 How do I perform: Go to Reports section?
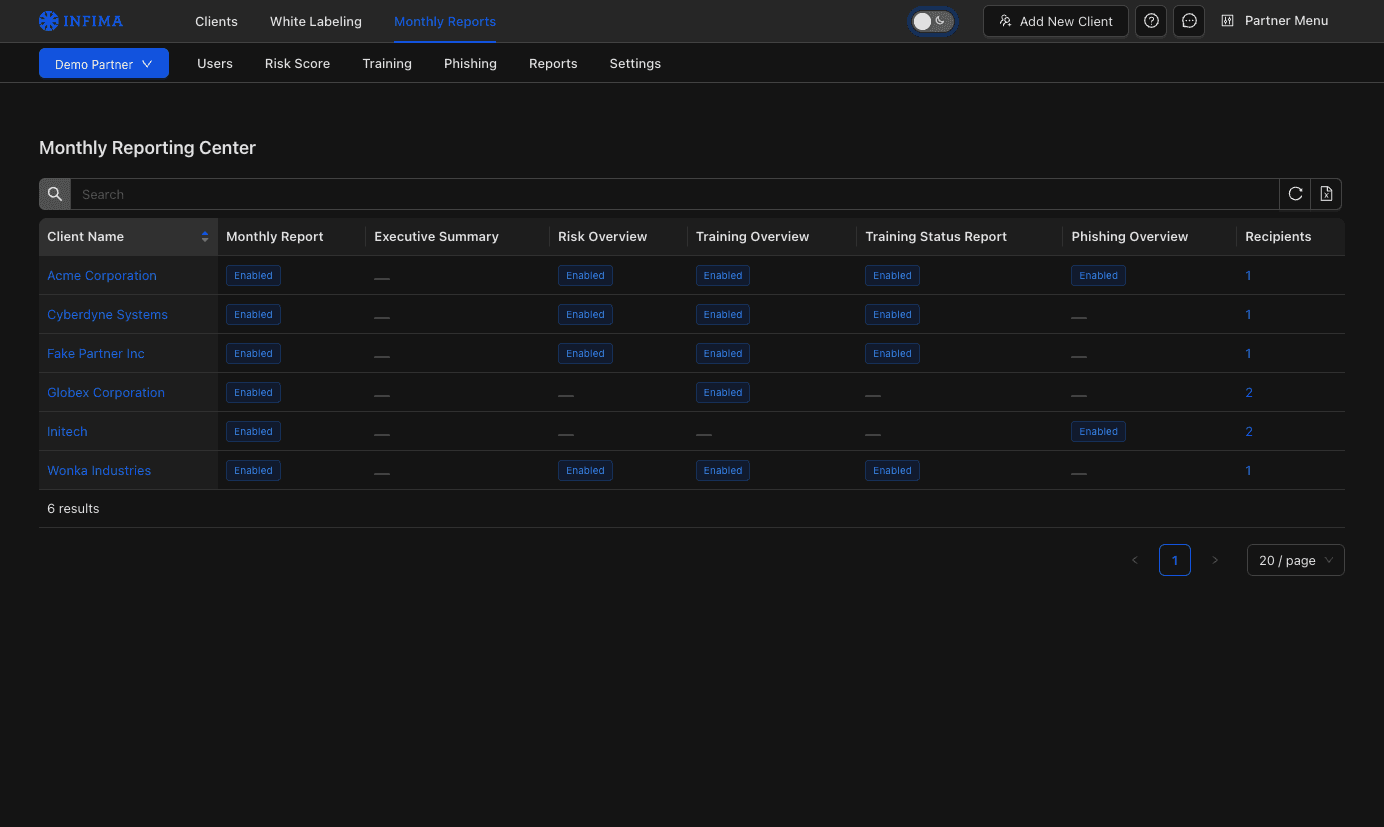(x=553, y=63)
